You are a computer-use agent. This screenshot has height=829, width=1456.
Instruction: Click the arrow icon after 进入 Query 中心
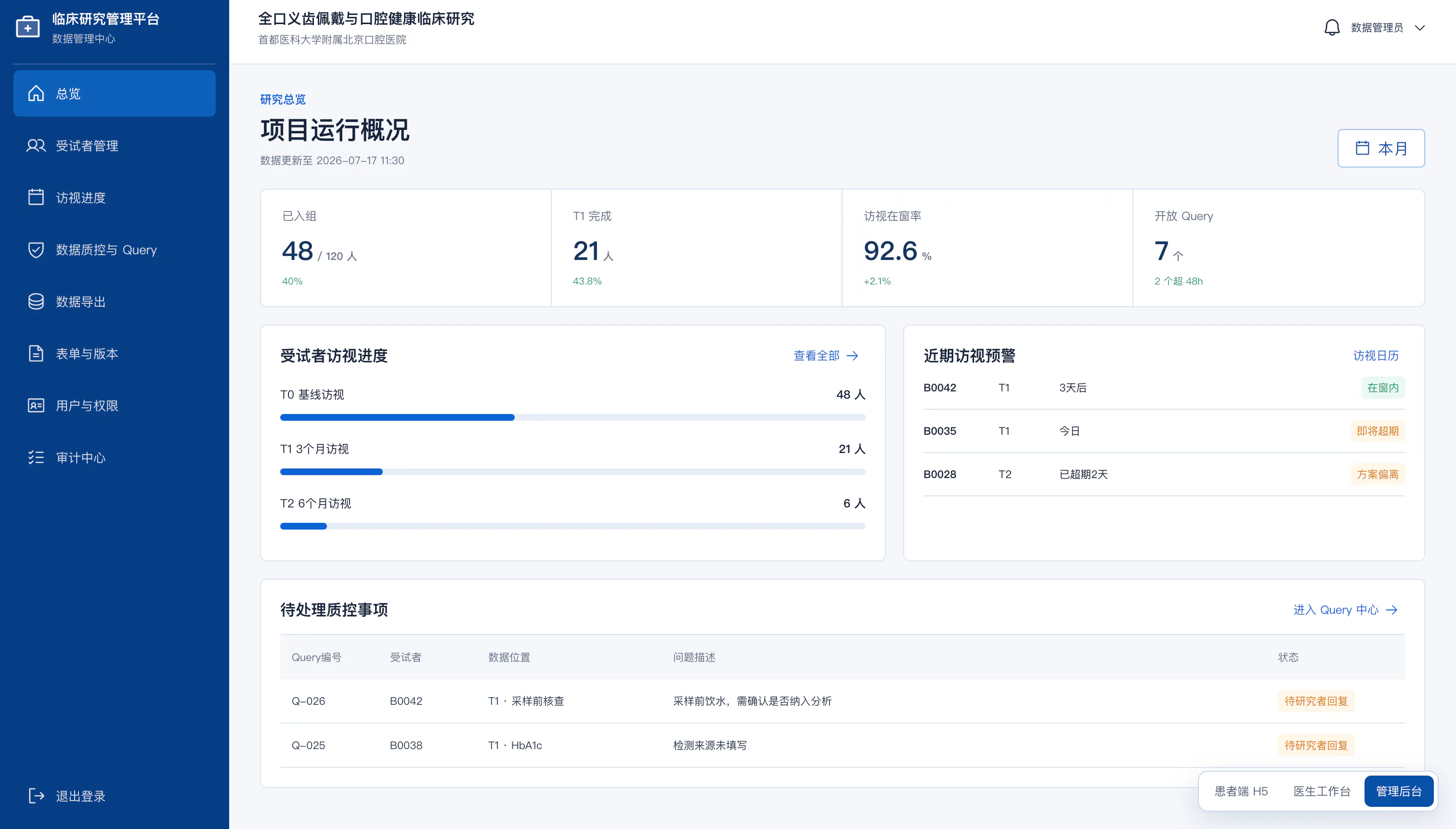(1391, 610)
